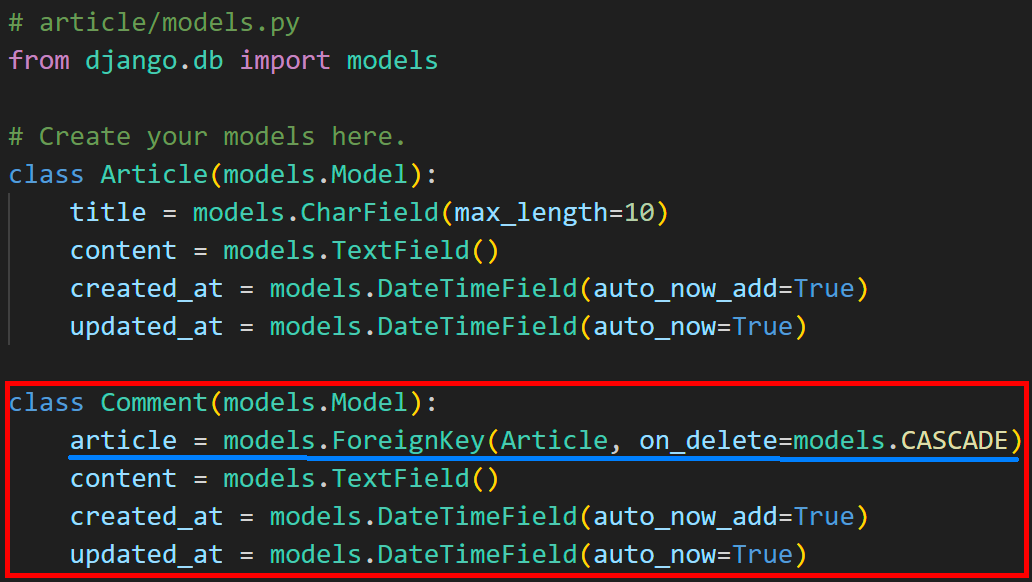
Task: Click 'django.db' in the import statement
Action: point(154,62)
